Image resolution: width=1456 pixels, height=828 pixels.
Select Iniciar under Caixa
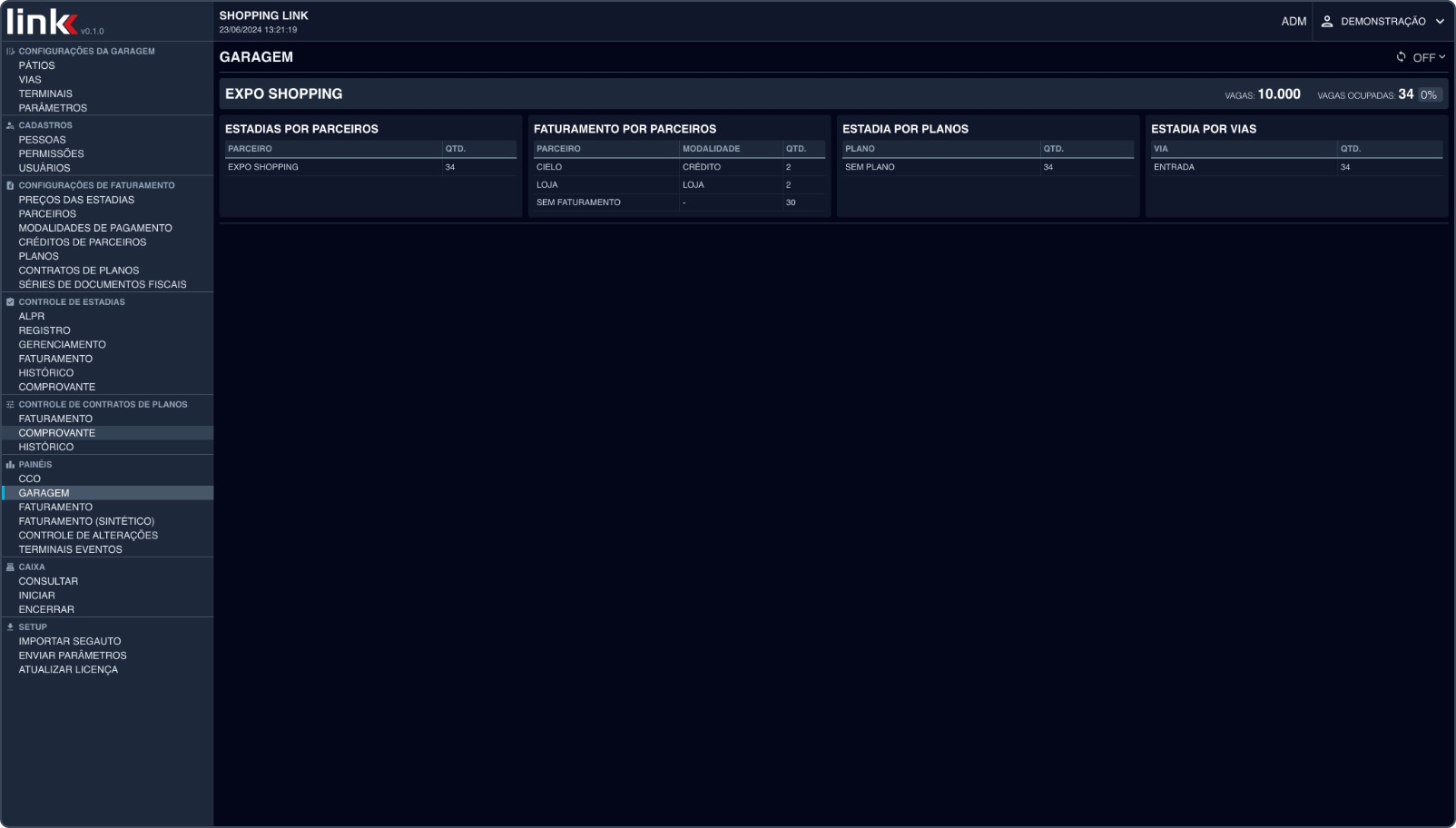(107, 596)
